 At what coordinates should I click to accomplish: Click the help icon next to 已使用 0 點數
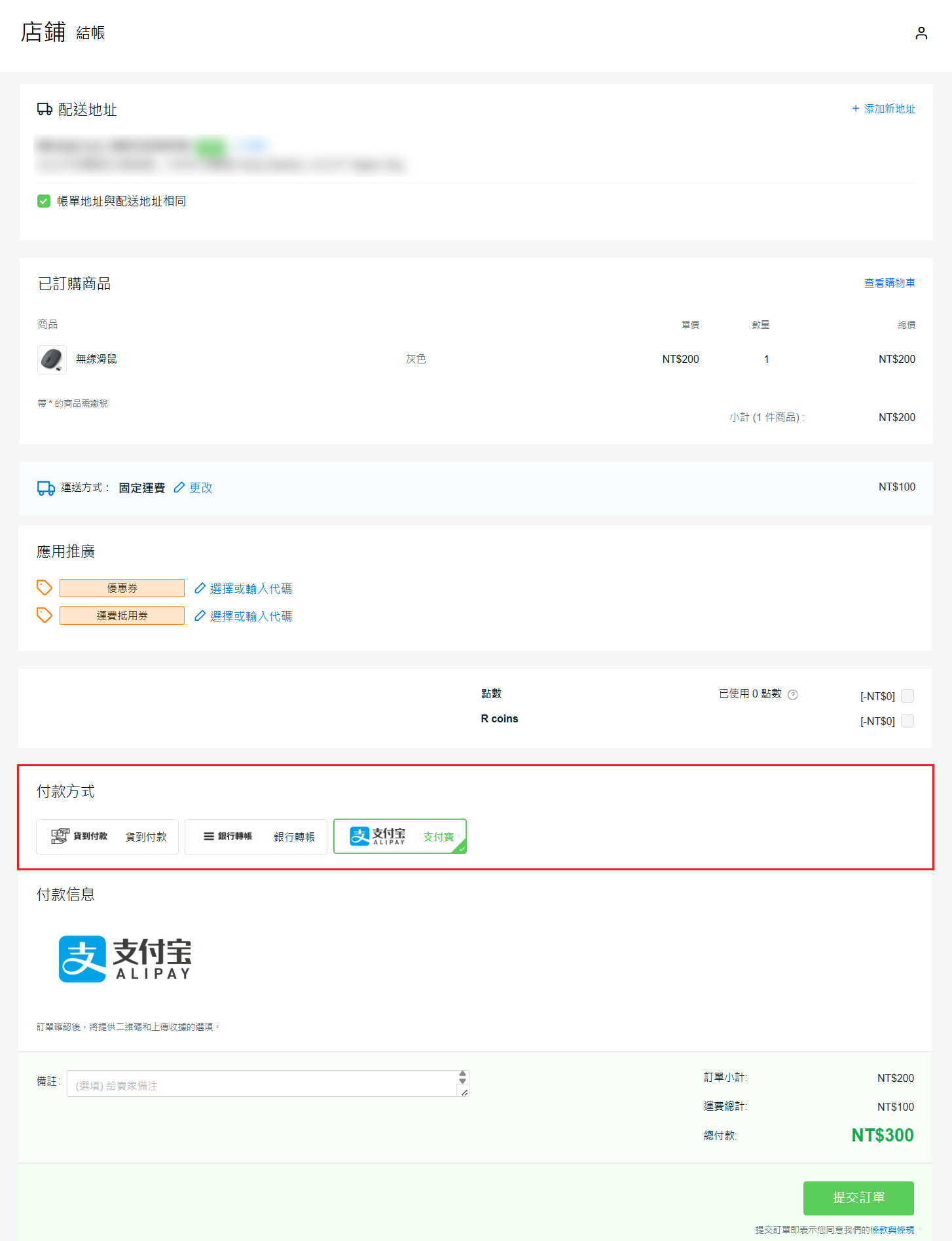click(792, 695)
